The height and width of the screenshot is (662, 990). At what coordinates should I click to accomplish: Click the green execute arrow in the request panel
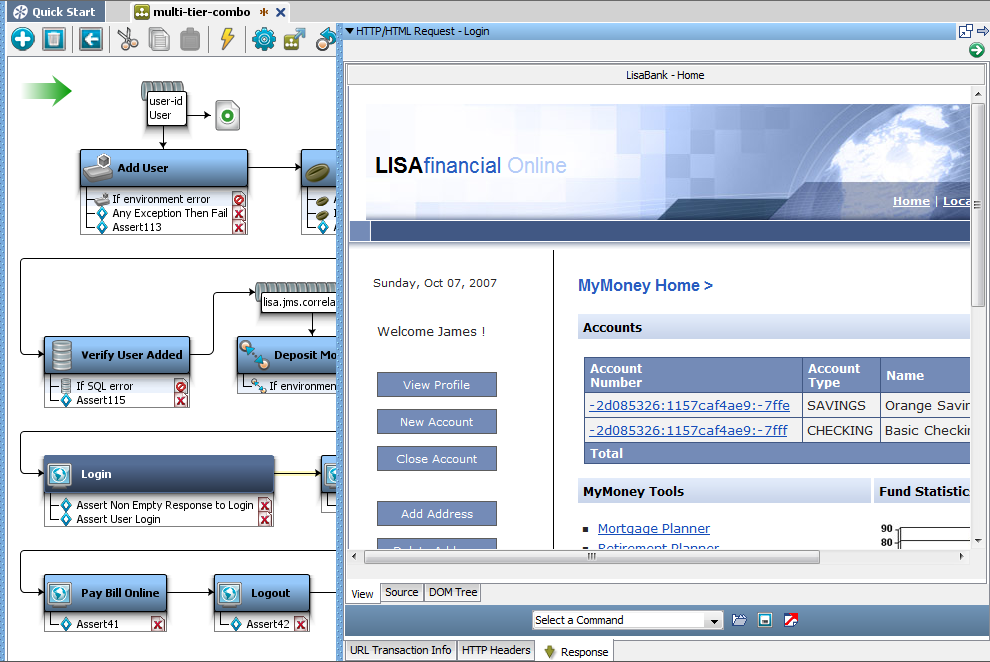click(x=977, y=50)
